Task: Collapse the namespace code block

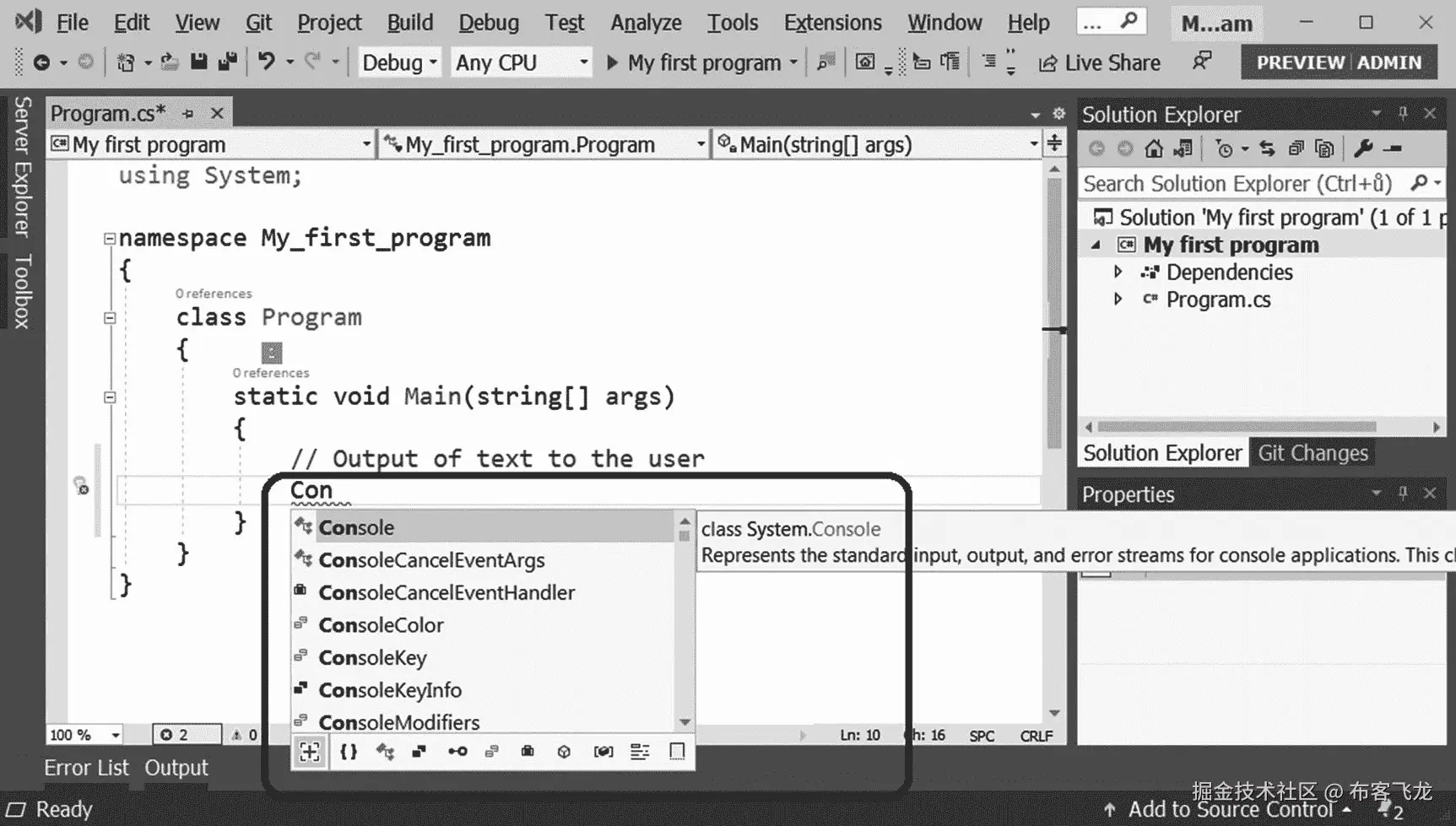Action: 110,239
